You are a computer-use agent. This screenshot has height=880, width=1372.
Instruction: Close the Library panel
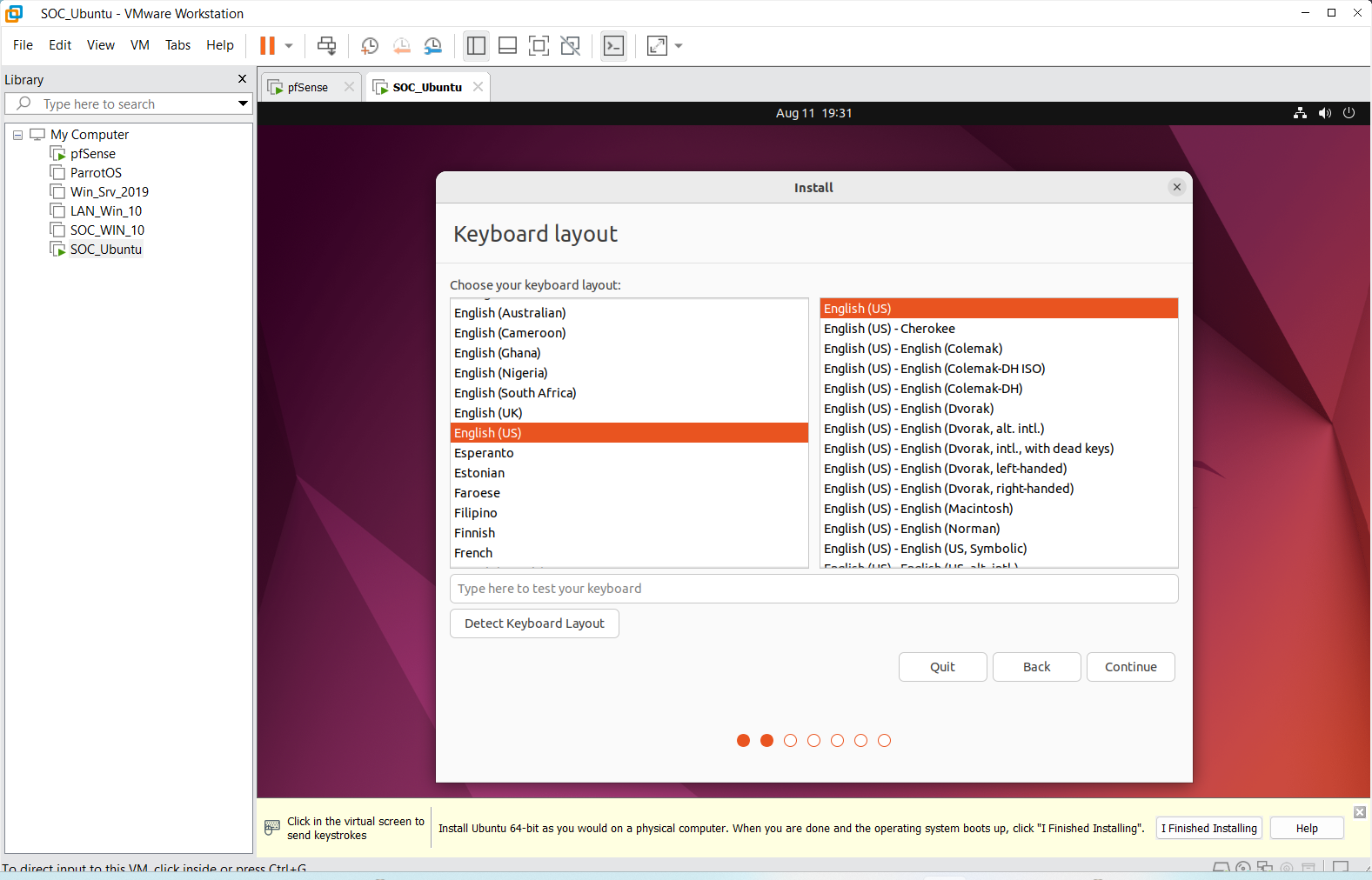point(242,79)
